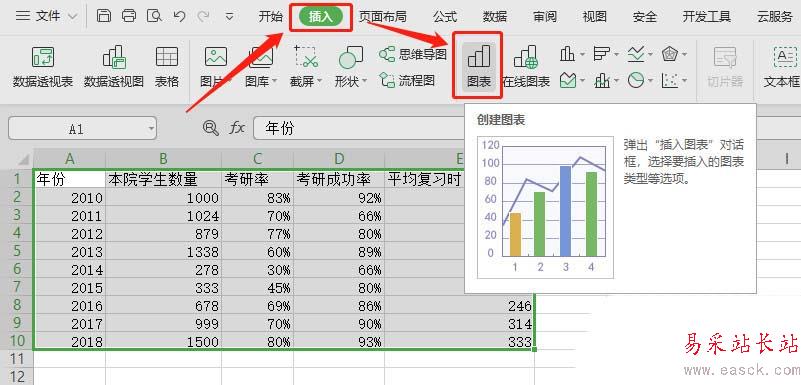Select row 11 header
The image size is (801, 385).
coord(16,358)
